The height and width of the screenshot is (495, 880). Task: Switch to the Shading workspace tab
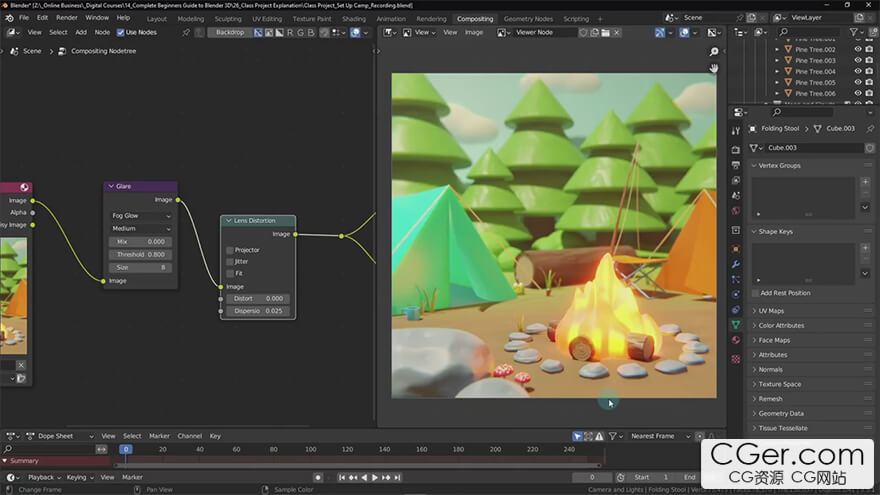[x=354, y=19]
